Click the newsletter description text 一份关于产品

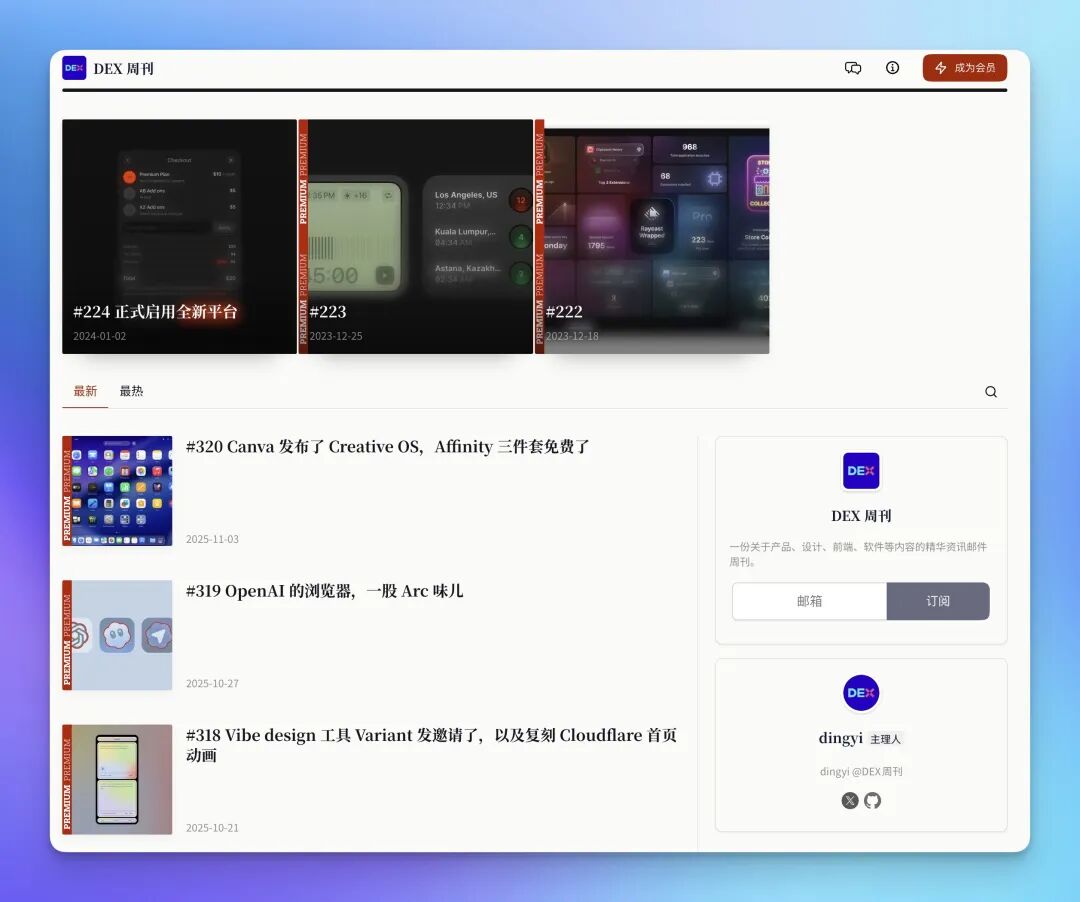pos(858,554)
